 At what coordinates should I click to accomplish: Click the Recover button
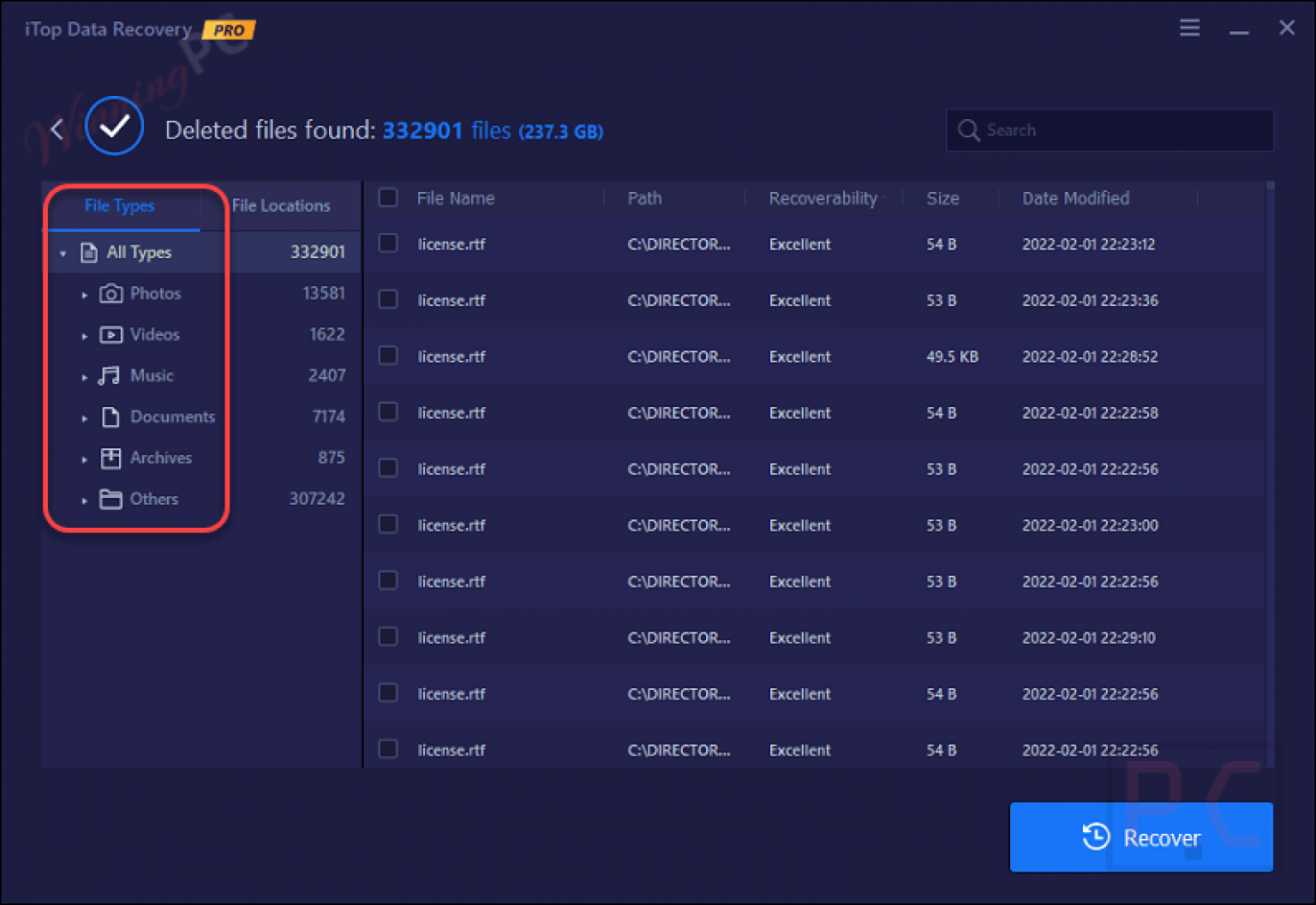click(x=1140, y=837)
